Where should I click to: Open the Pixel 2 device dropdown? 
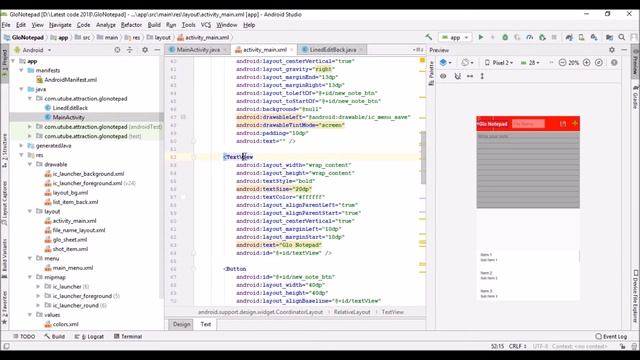(x=498, y=62)
